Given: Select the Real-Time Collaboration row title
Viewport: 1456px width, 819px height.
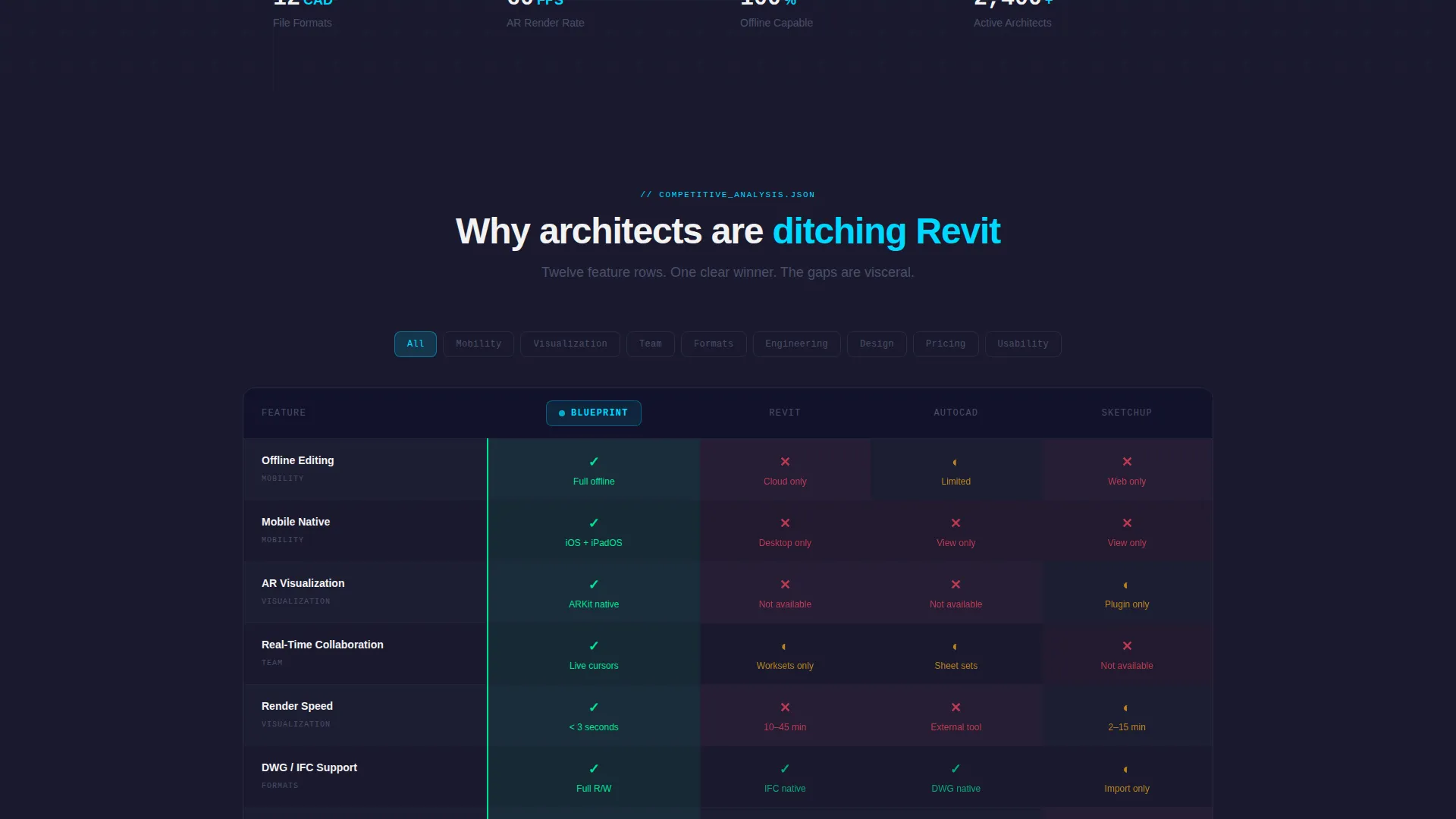Looking at the screenshot, I should (322, 645).
